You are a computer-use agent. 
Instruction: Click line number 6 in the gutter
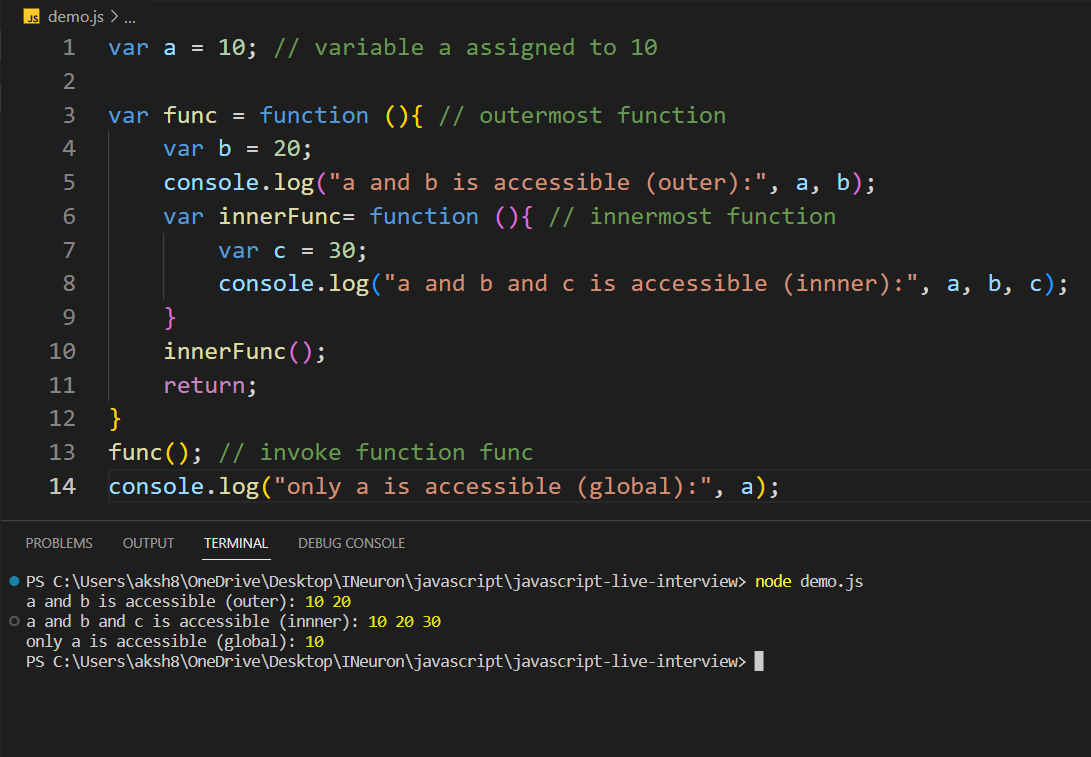(x=69, y=217)
